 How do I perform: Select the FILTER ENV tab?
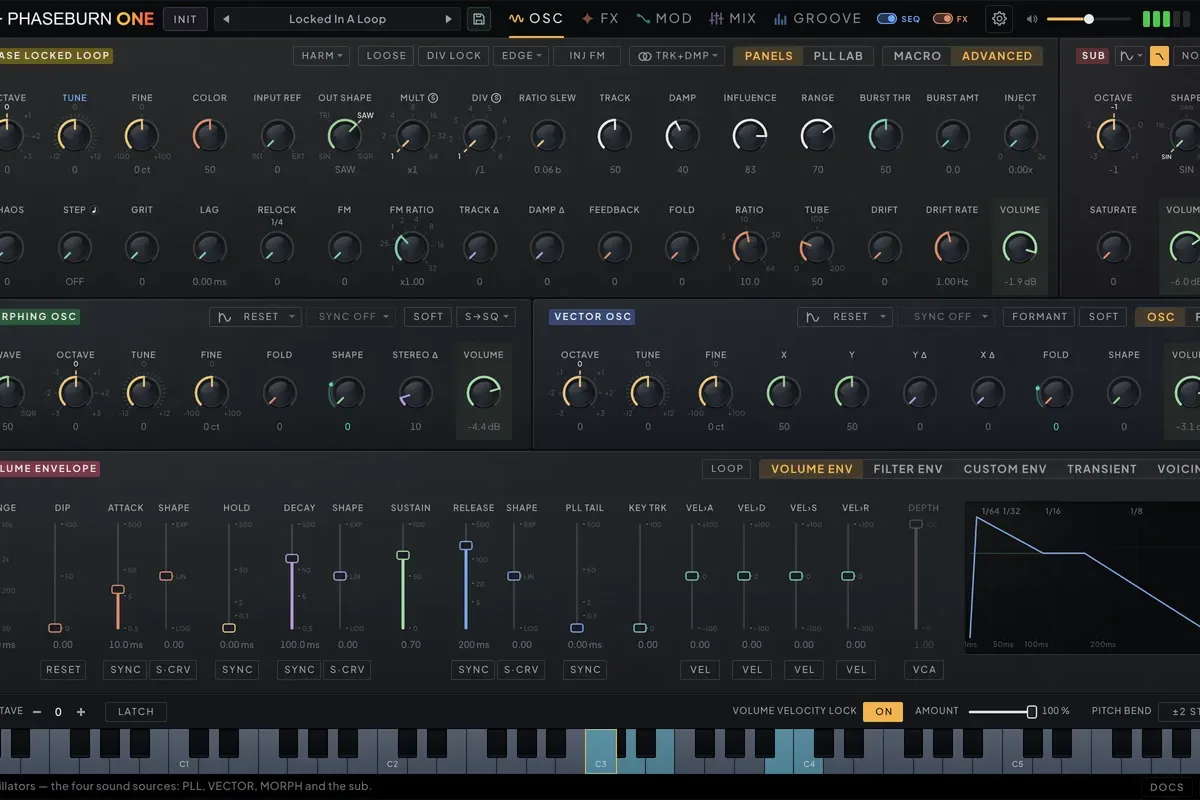(908, 469)
